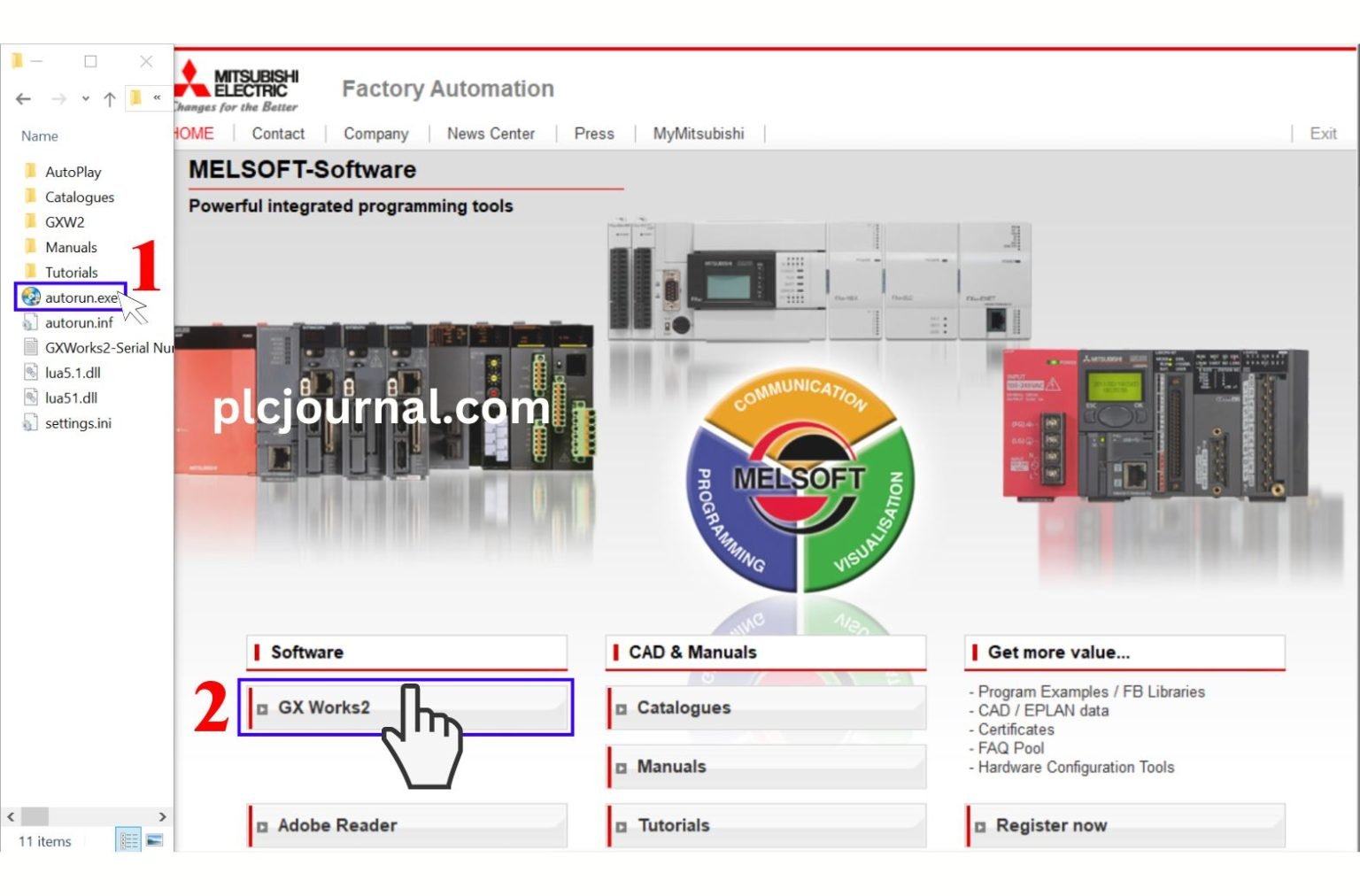Go to the News Center menu
This screenshot has width=1360, height=896.
pos(491,134)
